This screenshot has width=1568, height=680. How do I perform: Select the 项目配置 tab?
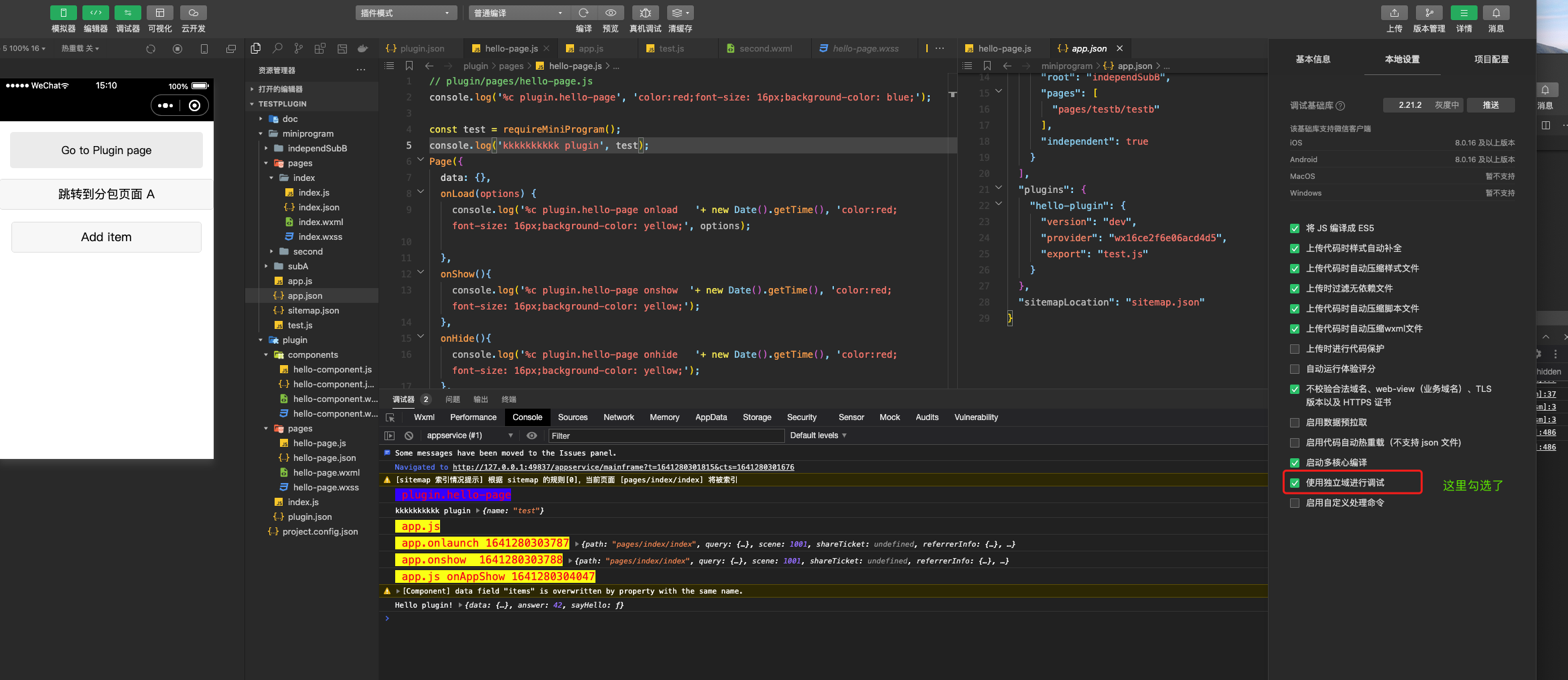1491,60
